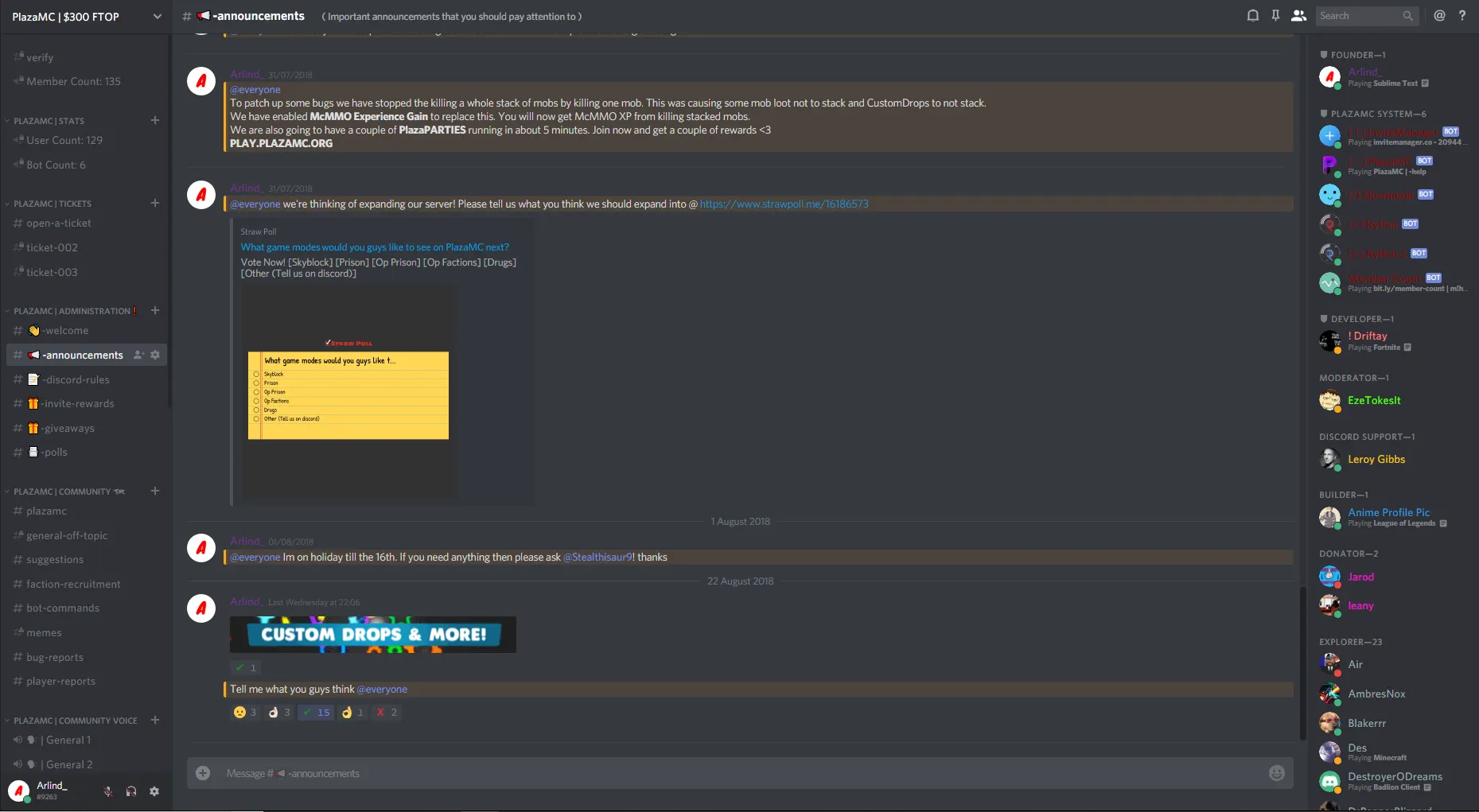1479x812 pixels.
Task: Open the Straw Poll preview image
Action: 348,392
